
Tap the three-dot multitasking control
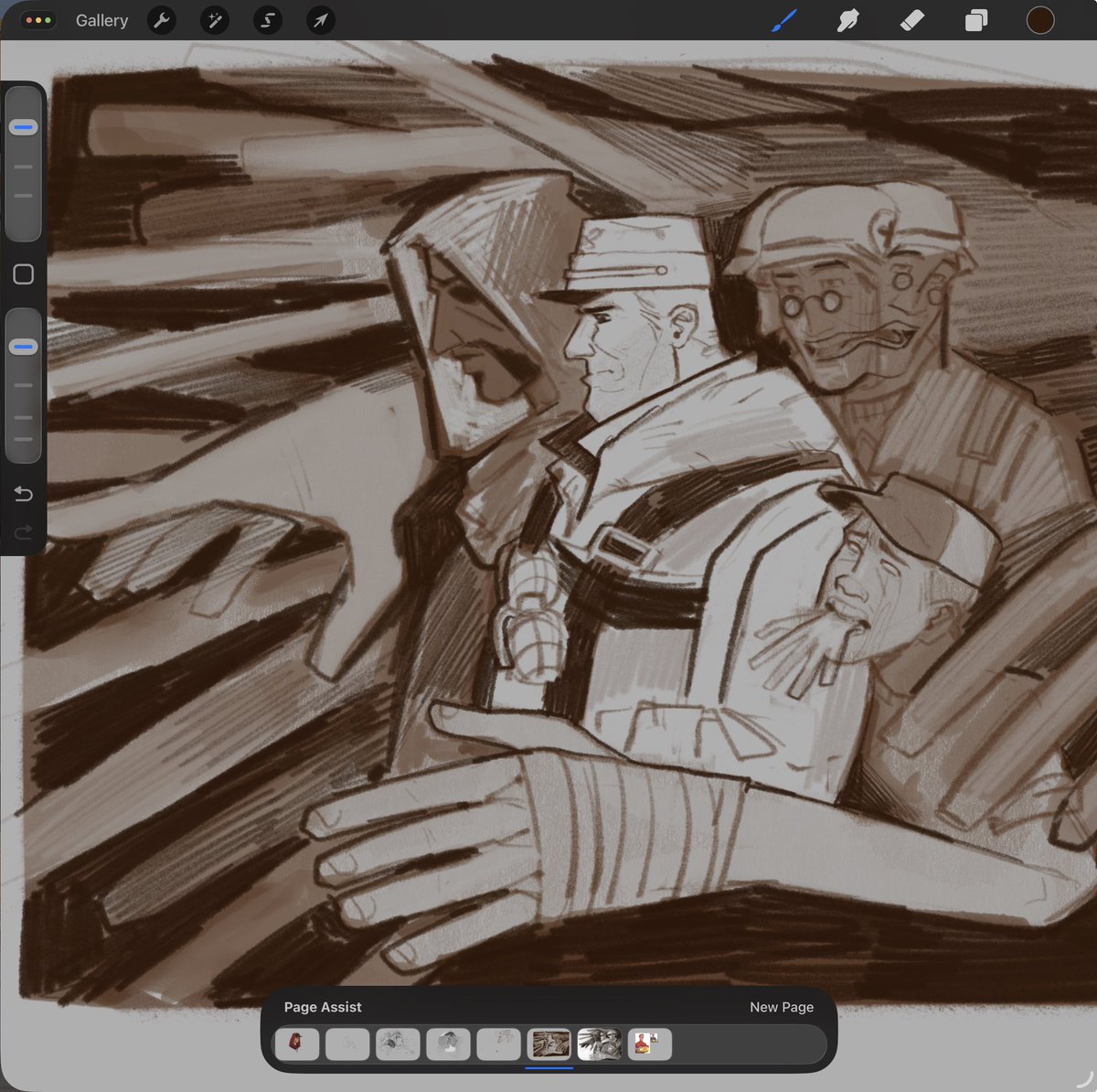[x=38, y=20]
